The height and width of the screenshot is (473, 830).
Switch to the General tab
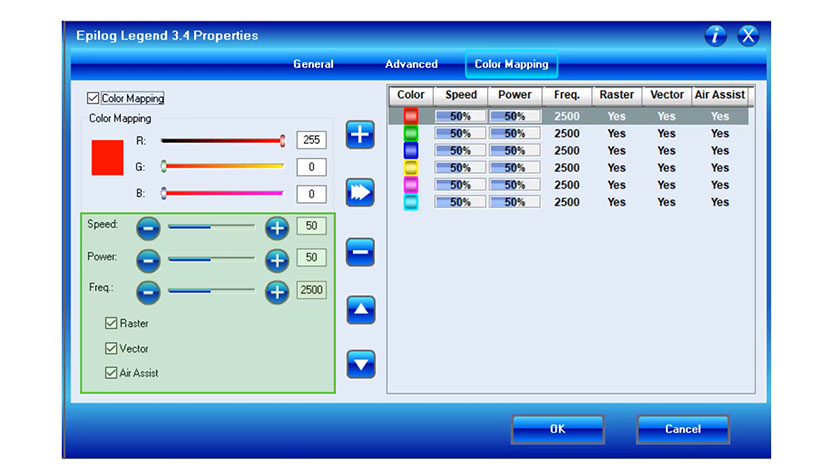(x=313, y=65)
